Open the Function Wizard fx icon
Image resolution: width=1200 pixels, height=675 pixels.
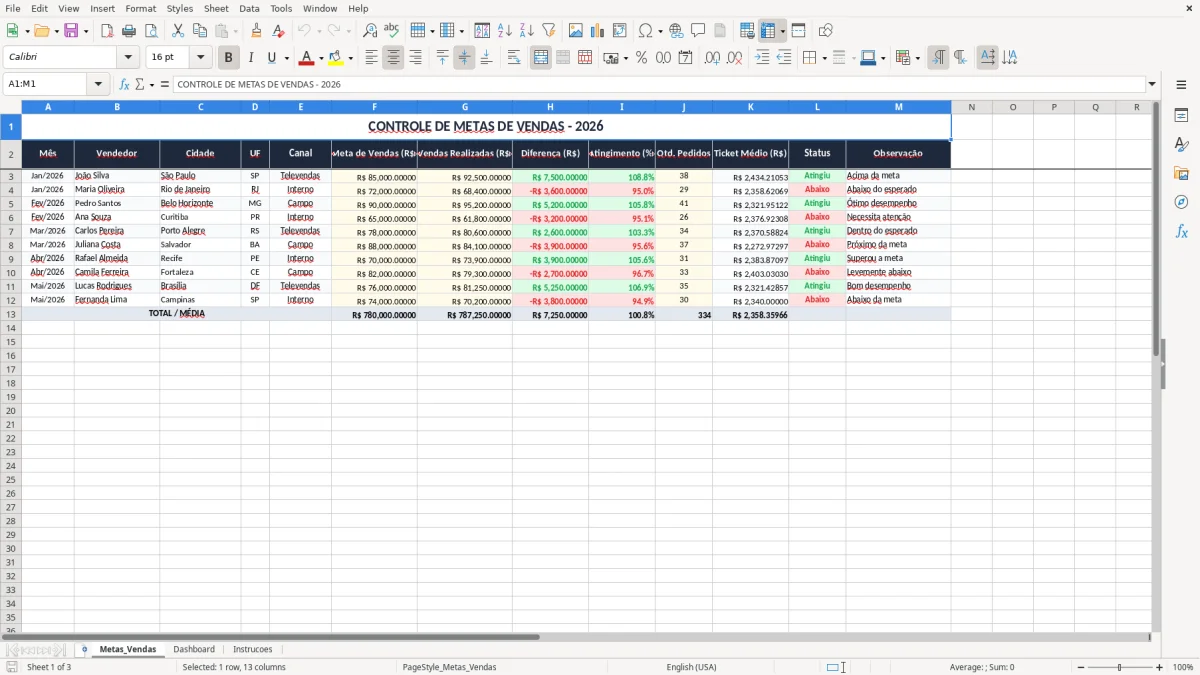click(x=124, y=84)
